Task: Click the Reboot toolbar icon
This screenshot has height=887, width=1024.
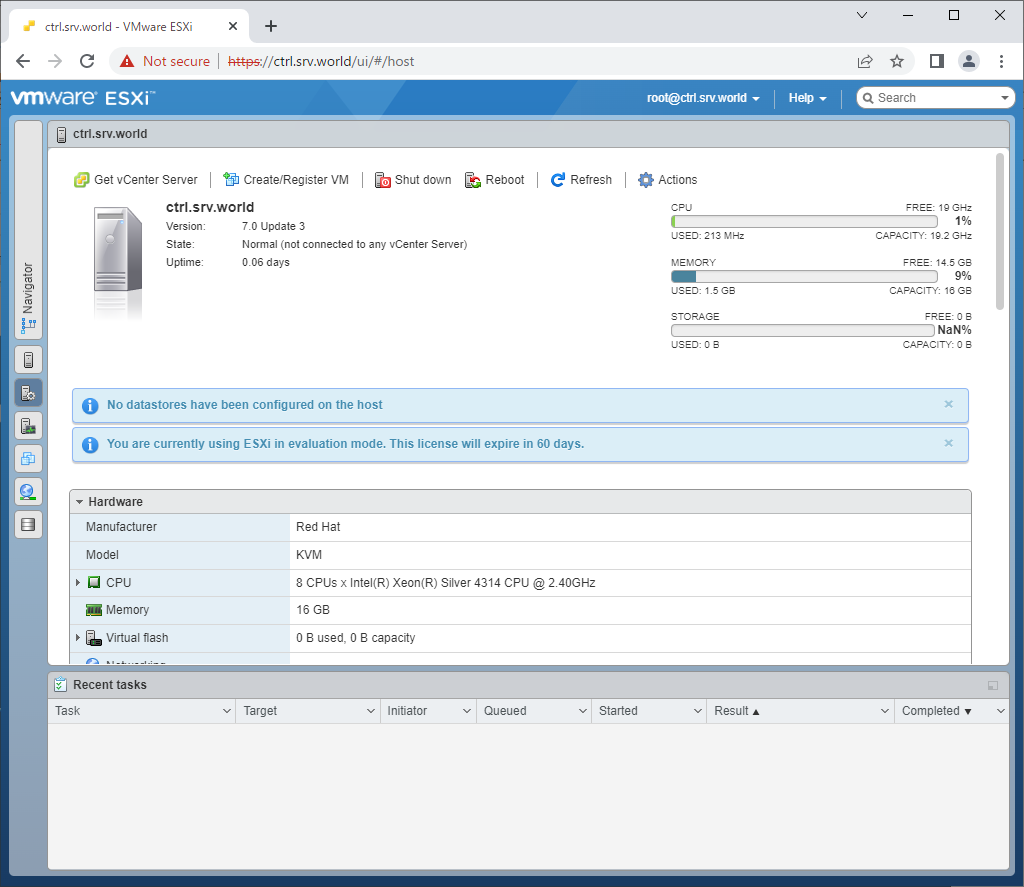Action: pos(495,180)
